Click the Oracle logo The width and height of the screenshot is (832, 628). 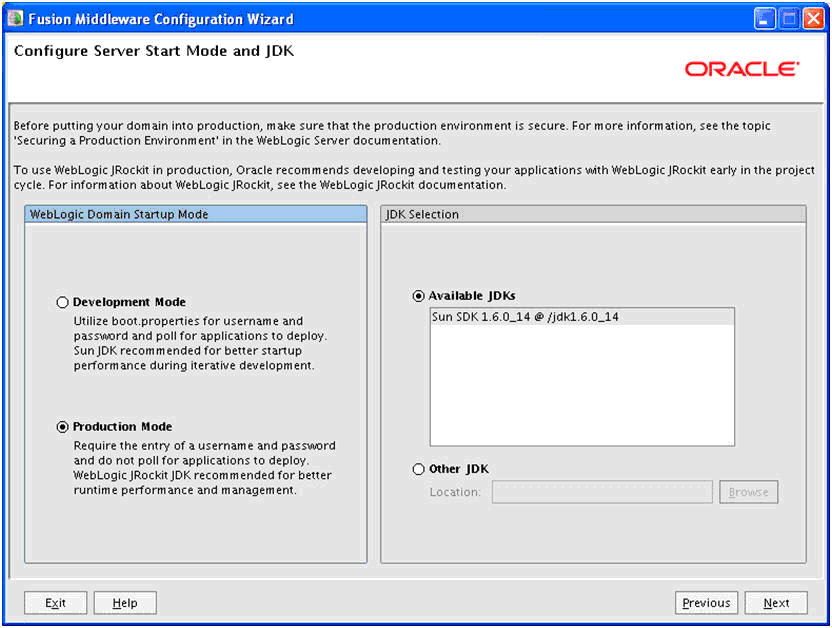click(742, 69)
